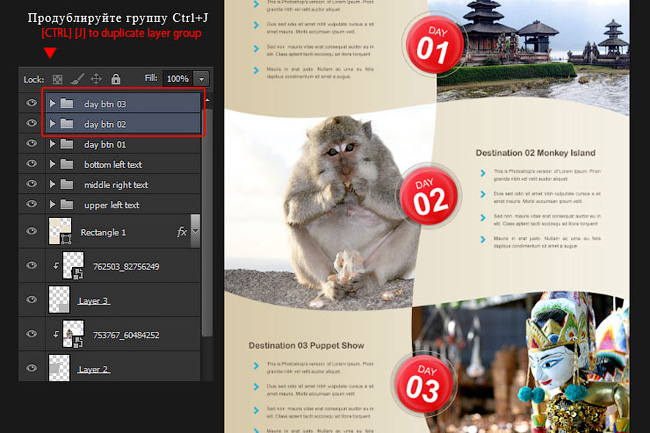
Task: Expand the day btn 02 group triangle
Action: (52, 123)
